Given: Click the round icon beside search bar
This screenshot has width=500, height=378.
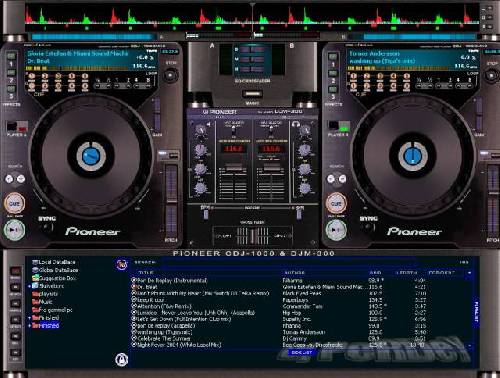Looking at the screenshot, I should click(122, 264).
